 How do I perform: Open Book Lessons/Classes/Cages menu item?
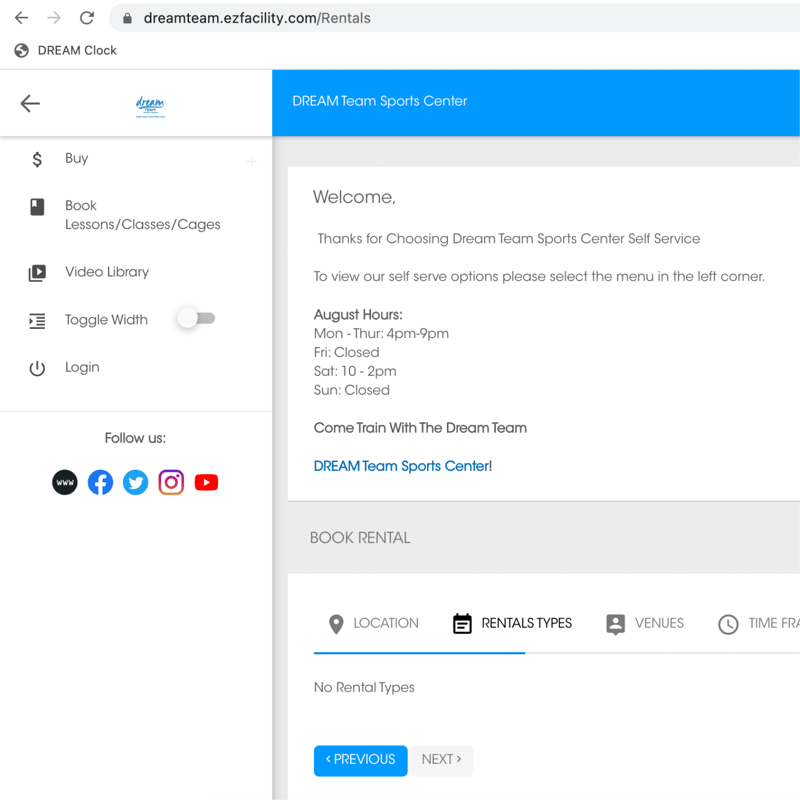click(142, 215)
